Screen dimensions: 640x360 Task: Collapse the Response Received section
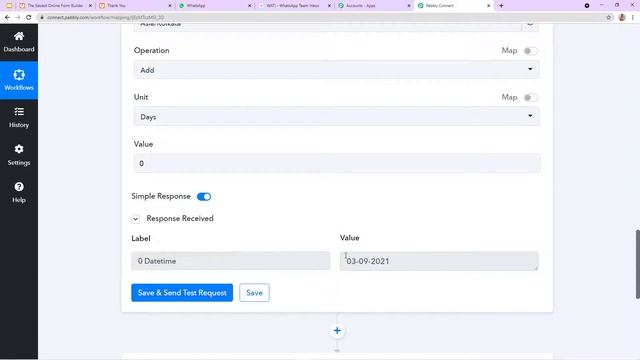(136, 219)
